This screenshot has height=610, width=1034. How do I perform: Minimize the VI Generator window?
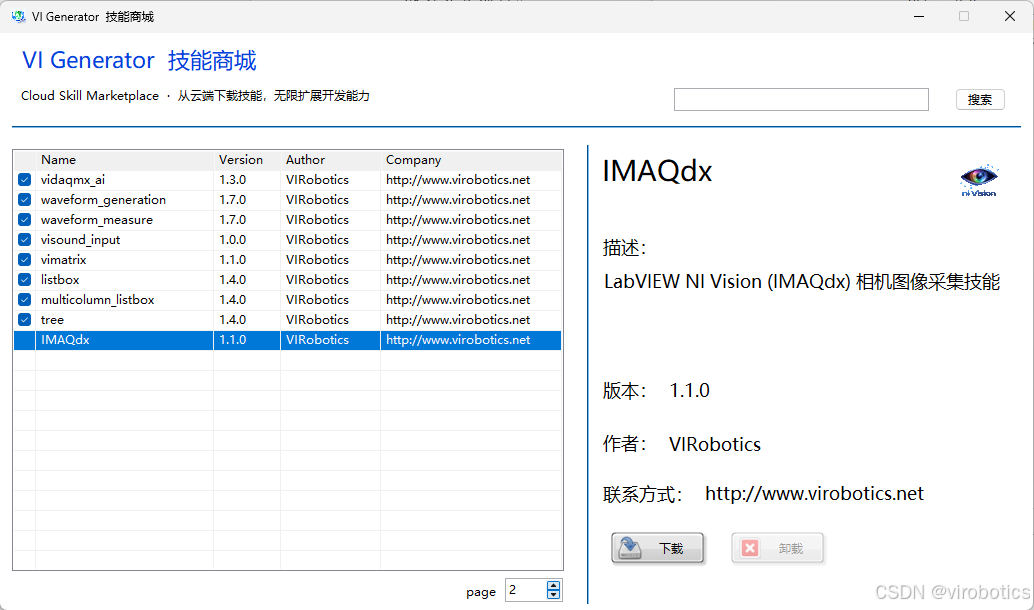(919, 16)
